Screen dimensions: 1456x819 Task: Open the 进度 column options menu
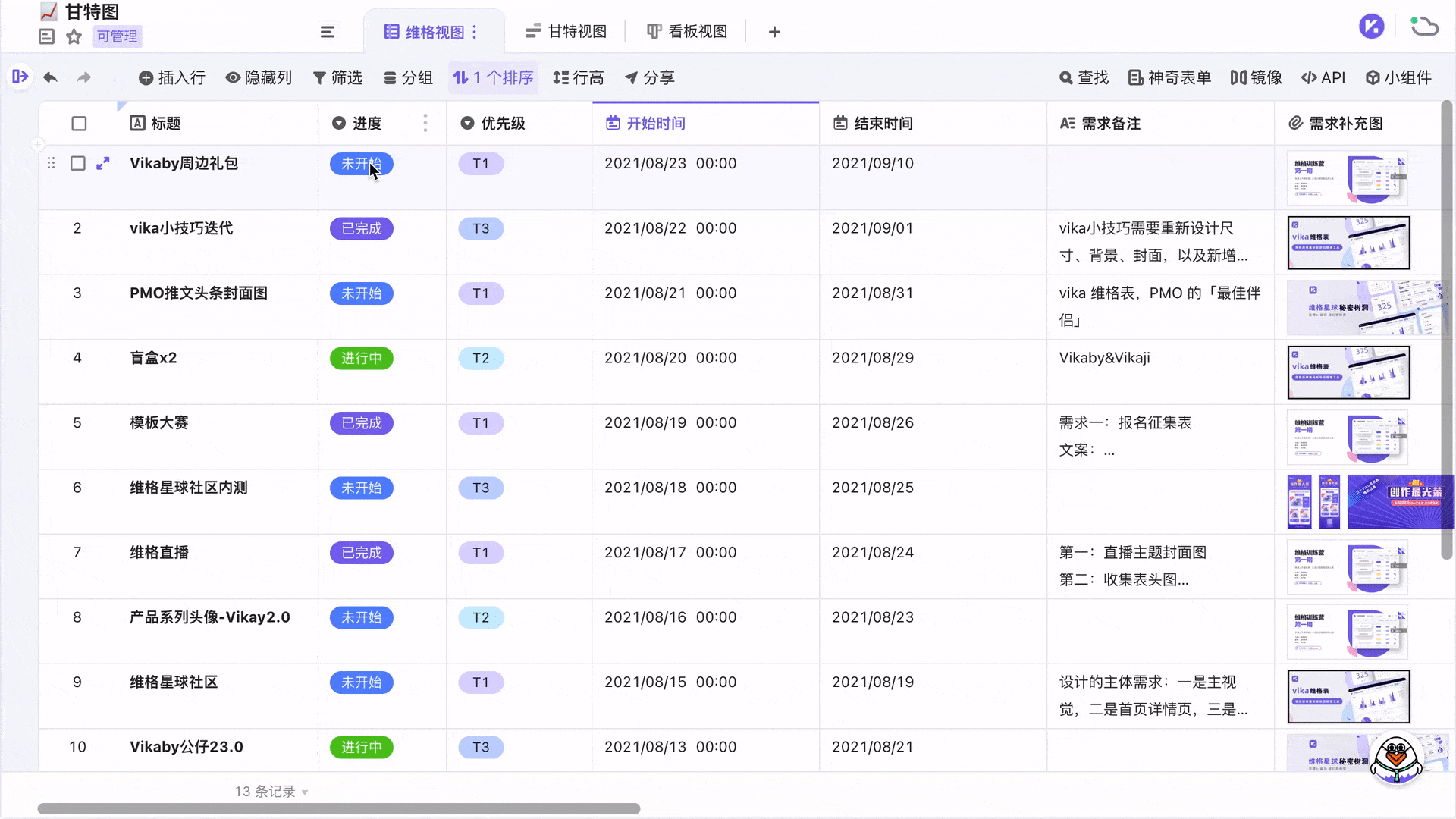(425, 123)
